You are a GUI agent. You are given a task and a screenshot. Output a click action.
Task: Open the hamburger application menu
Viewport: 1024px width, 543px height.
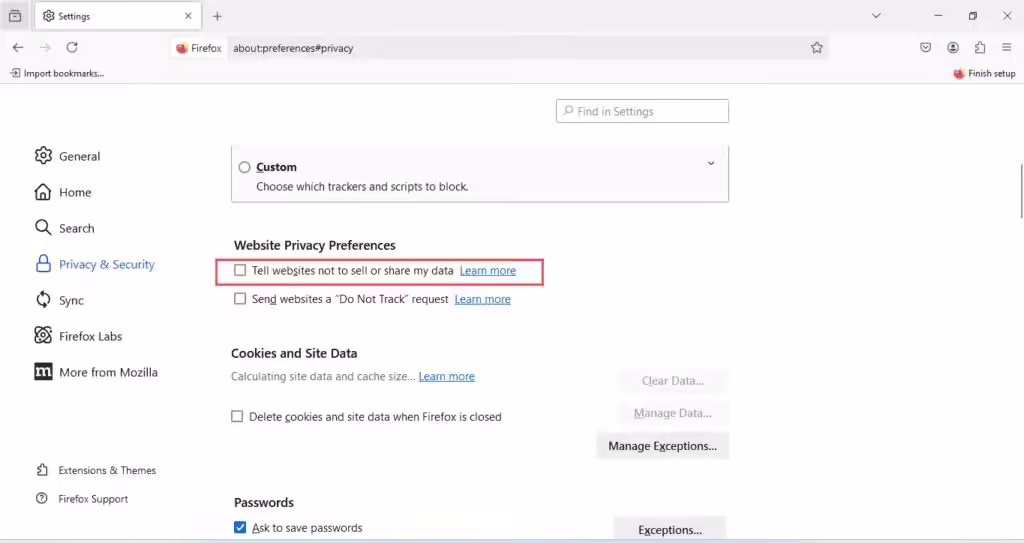(x=1006, y=48)
